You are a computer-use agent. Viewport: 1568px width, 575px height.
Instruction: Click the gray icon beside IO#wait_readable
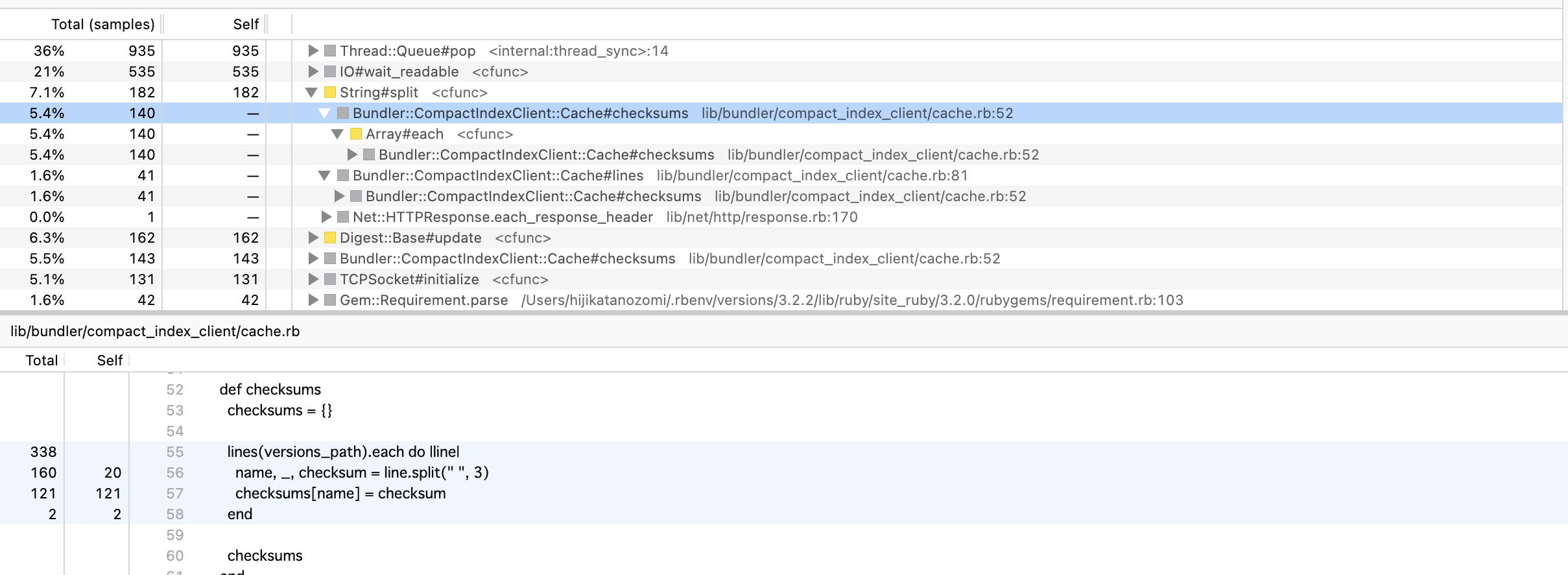(x=330, y=71)
